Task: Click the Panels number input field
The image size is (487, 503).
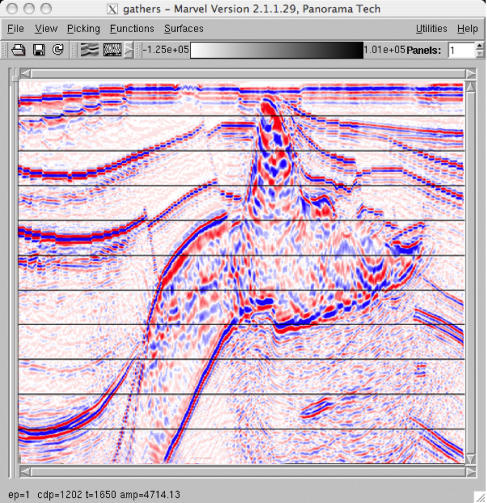Action: pos(462,50)
